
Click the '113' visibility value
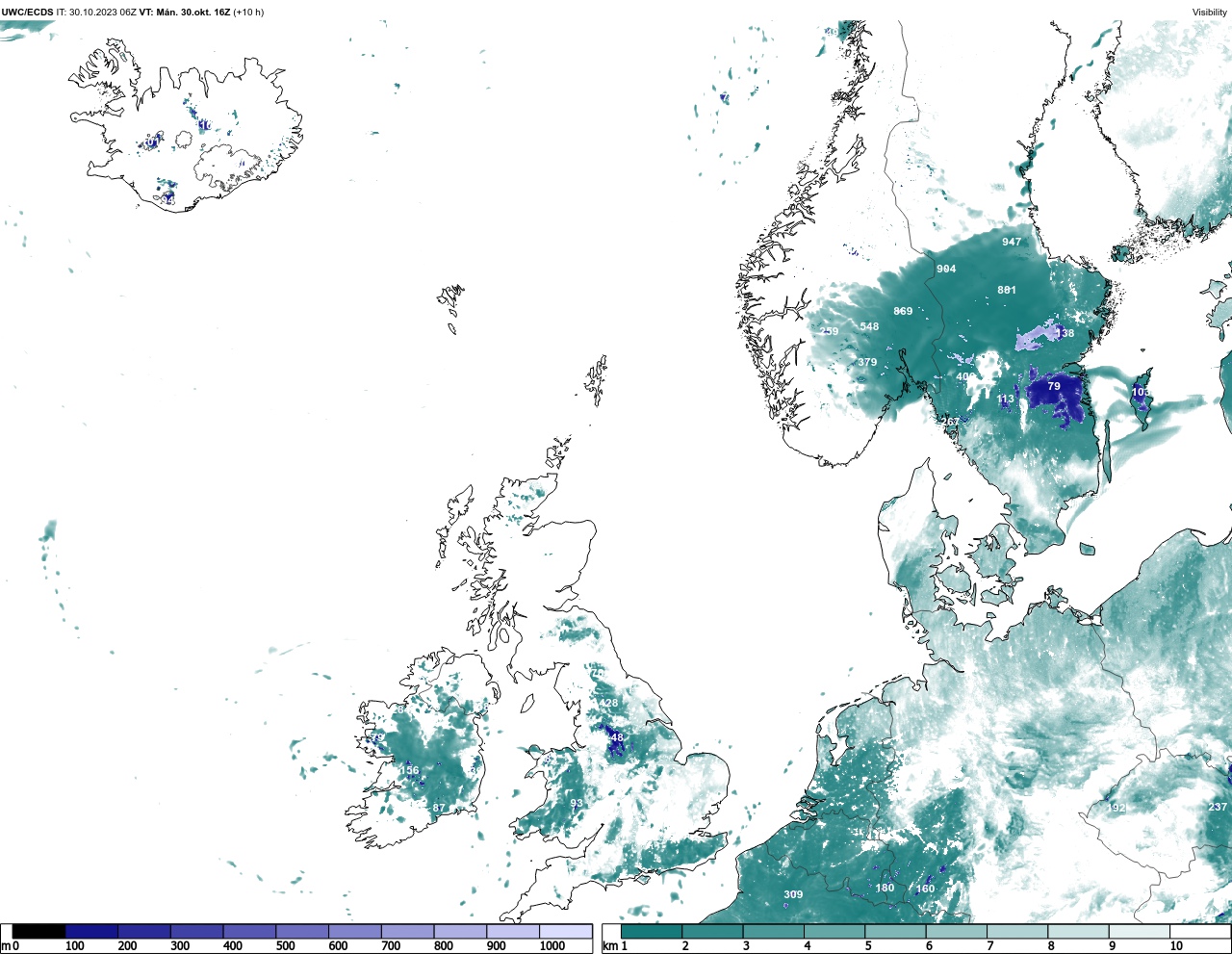click(x=1006, y=399)
